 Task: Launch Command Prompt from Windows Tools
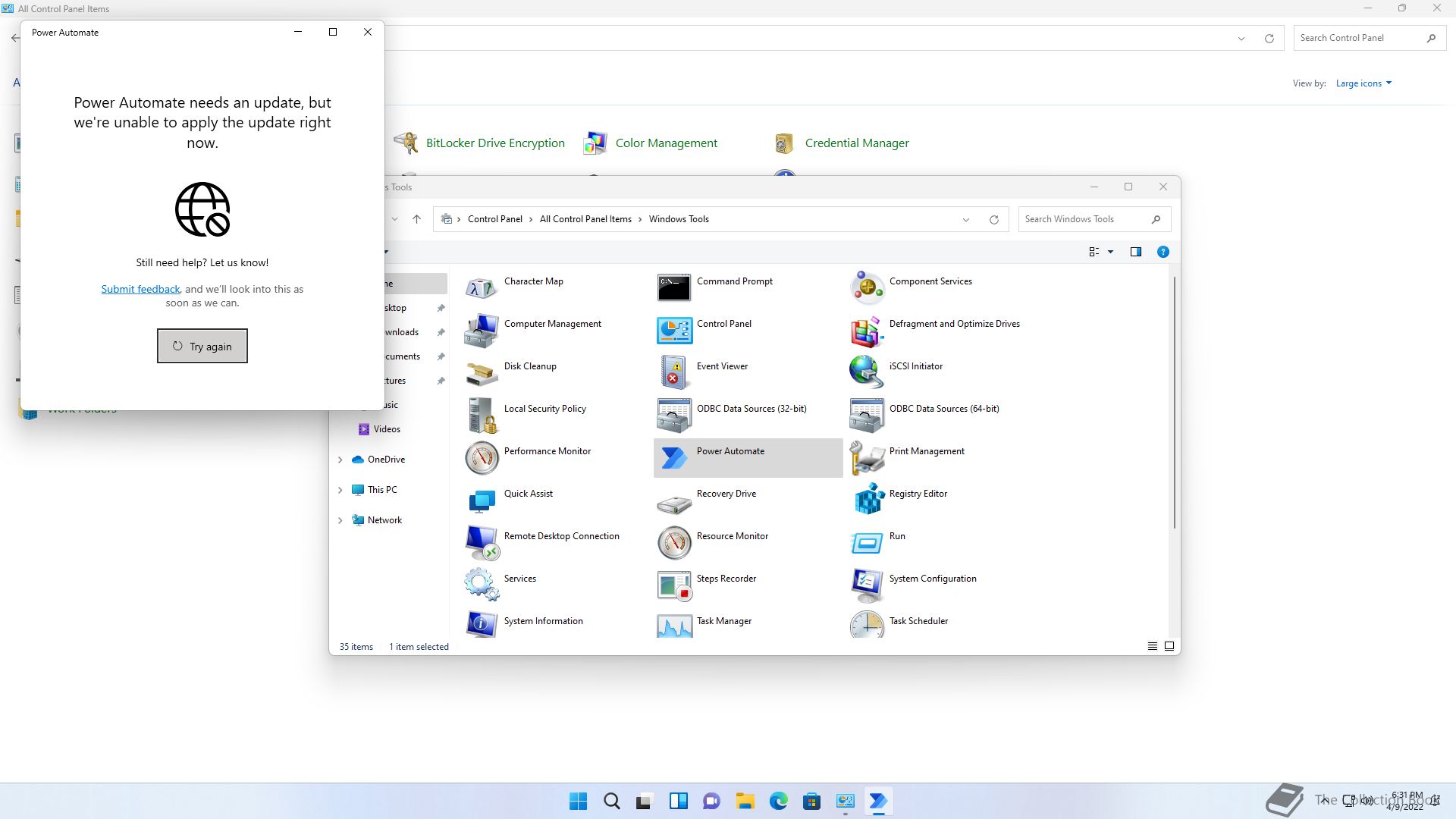674,287
